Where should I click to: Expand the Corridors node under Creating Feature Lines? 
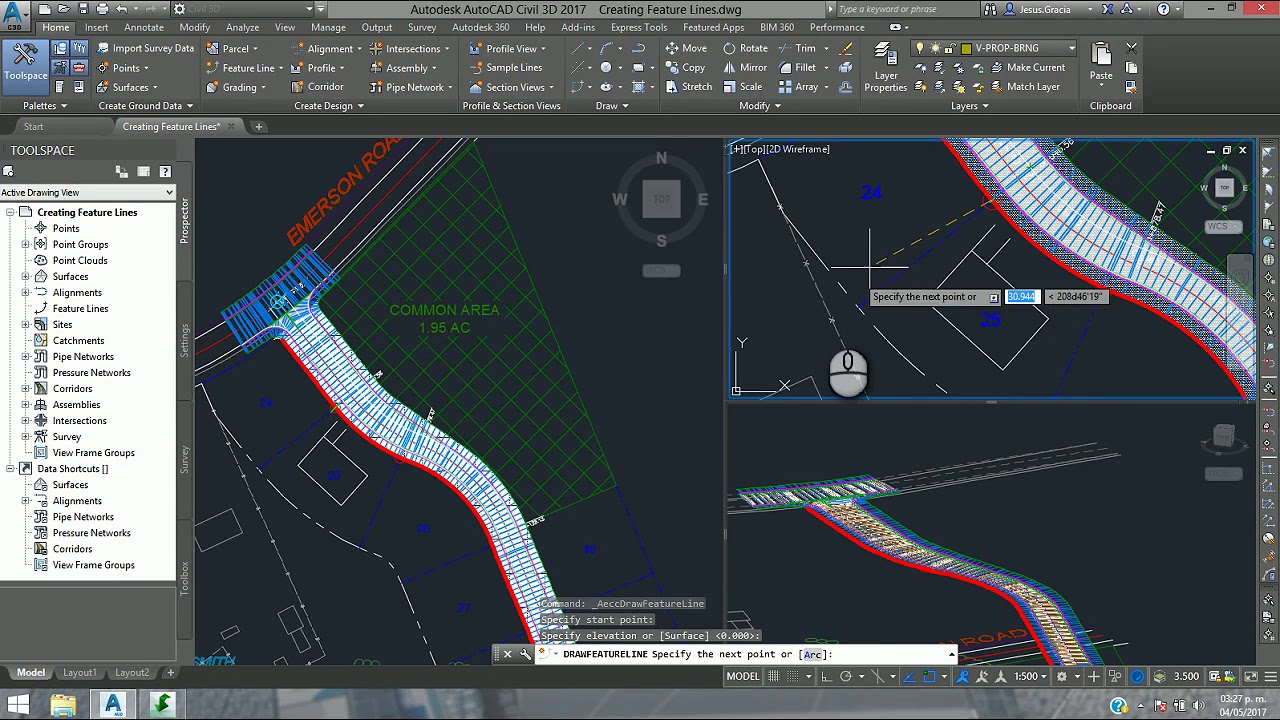(25, 388)
